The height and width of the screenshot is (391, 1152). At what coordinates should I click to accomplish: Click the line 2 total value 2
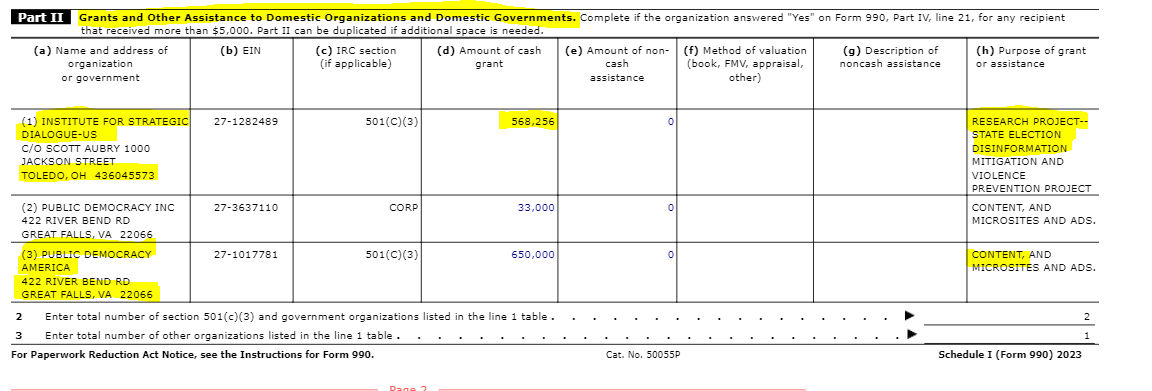tap(1087, 317)
